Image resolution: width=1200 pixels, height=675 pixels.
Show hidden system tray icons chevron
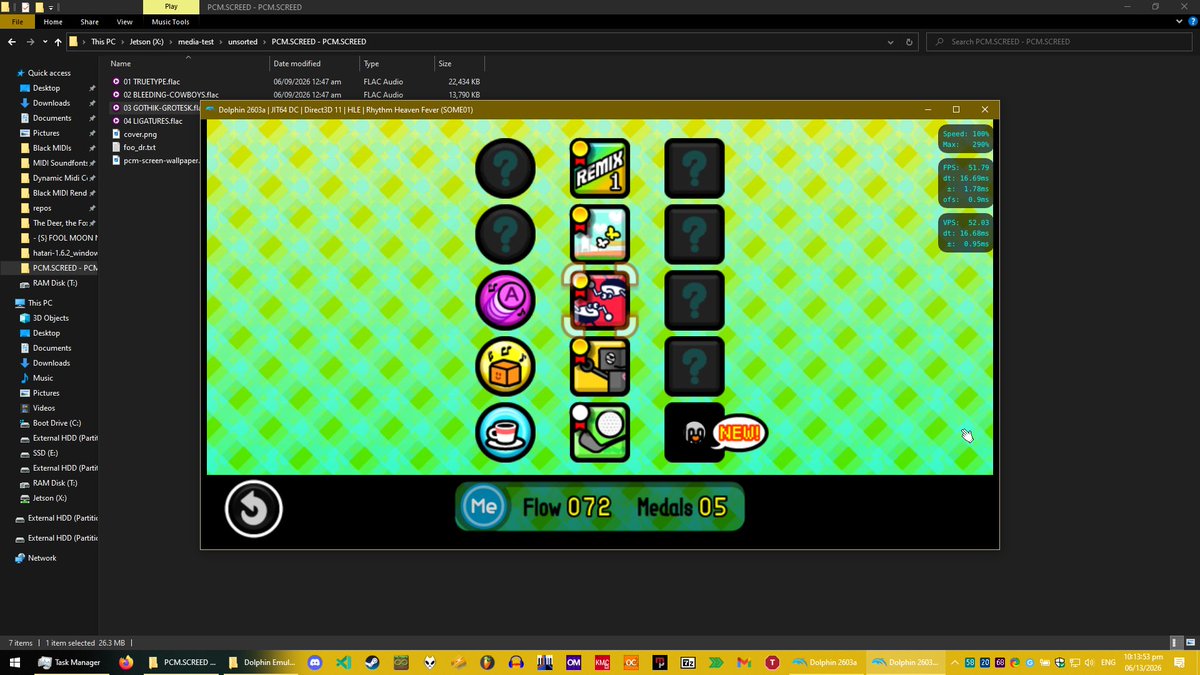click(x=955, y=662)
